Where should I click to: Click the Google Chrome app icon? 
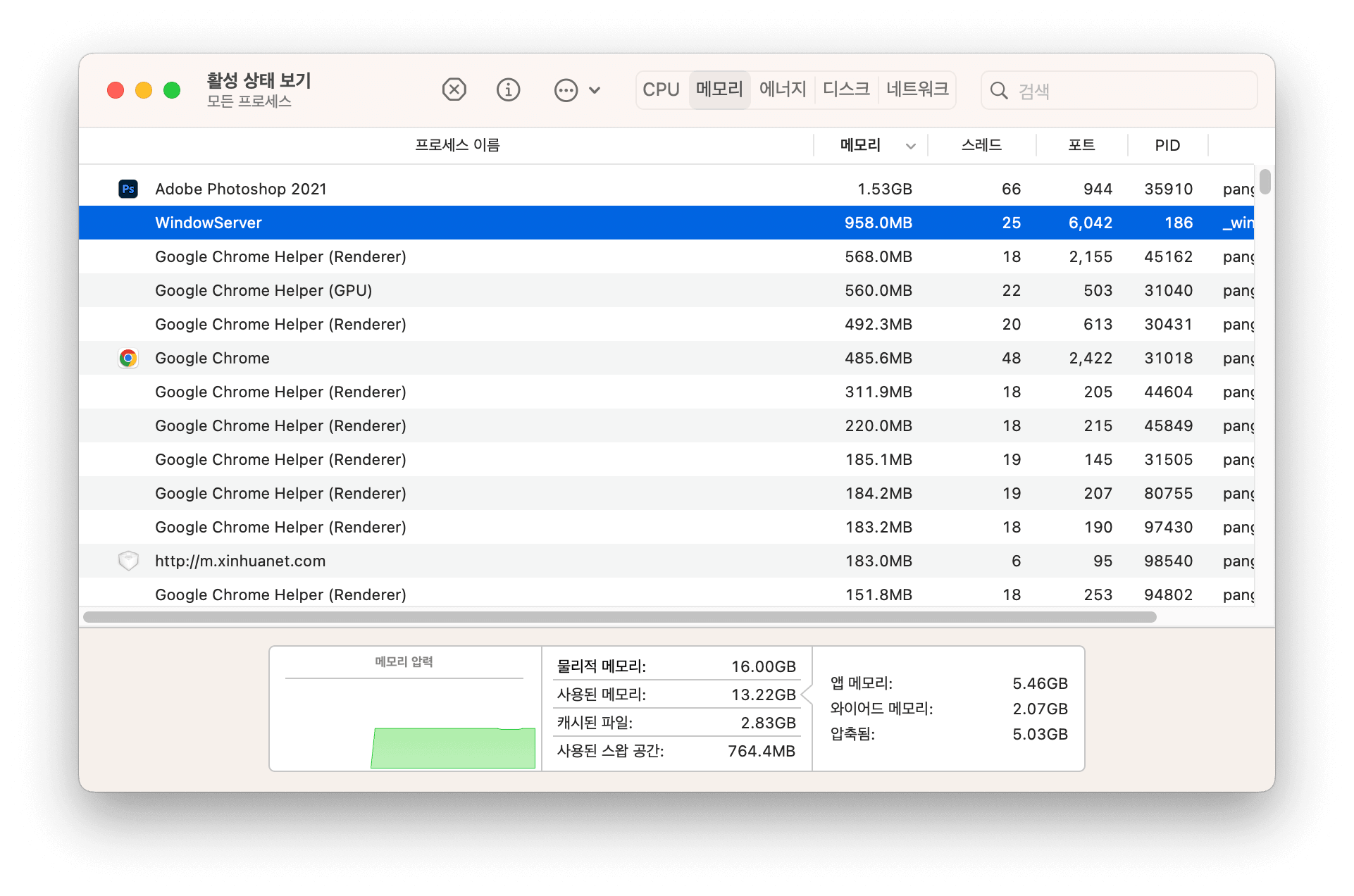(128, 358)
